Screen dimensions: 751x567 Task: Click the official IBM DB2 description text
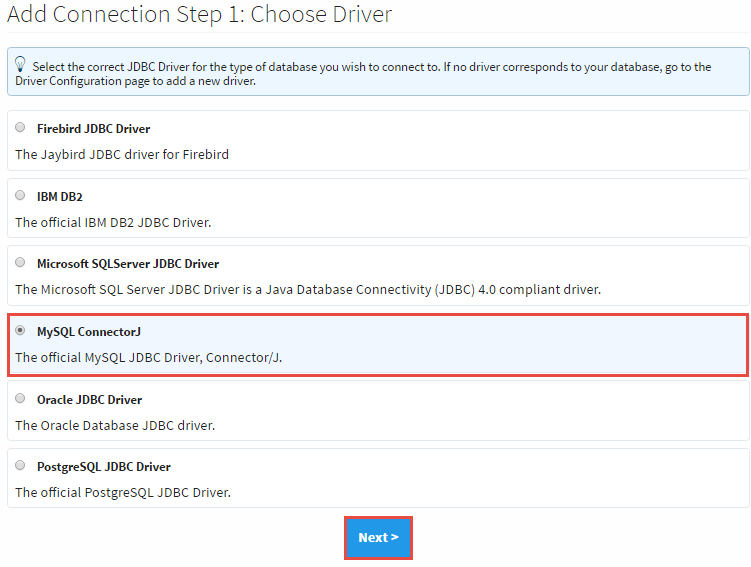(113, 222)
